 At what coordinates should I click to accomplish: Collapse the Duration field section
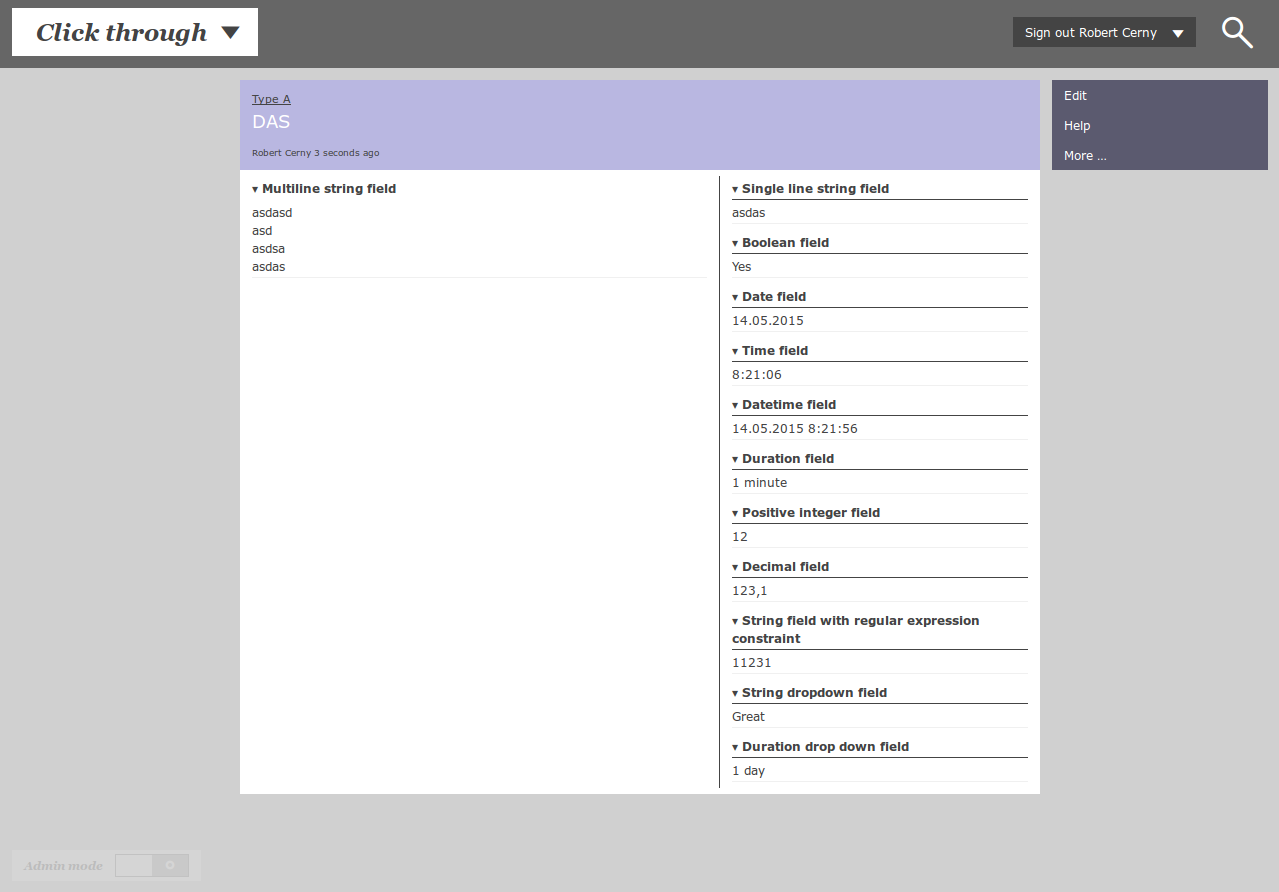coord(736,459)
